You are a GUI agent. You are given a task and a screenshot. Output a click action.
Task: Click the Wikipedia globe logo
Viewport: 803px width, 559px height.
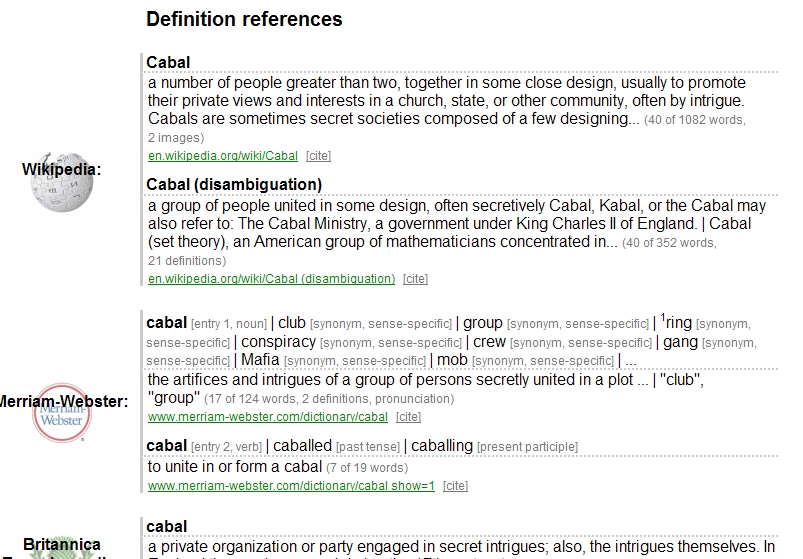coord(61,182)
